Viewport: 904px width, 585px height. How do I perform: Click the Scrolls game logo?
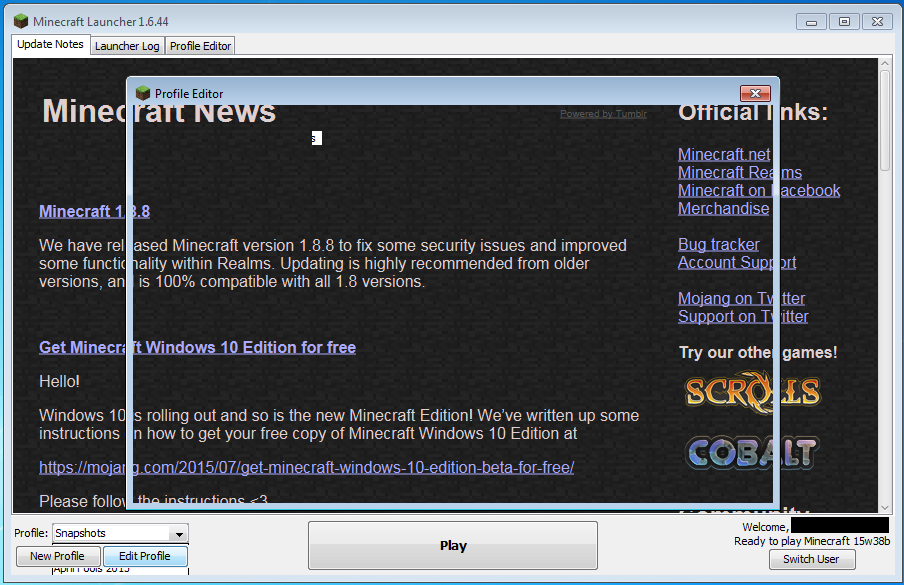752,392
